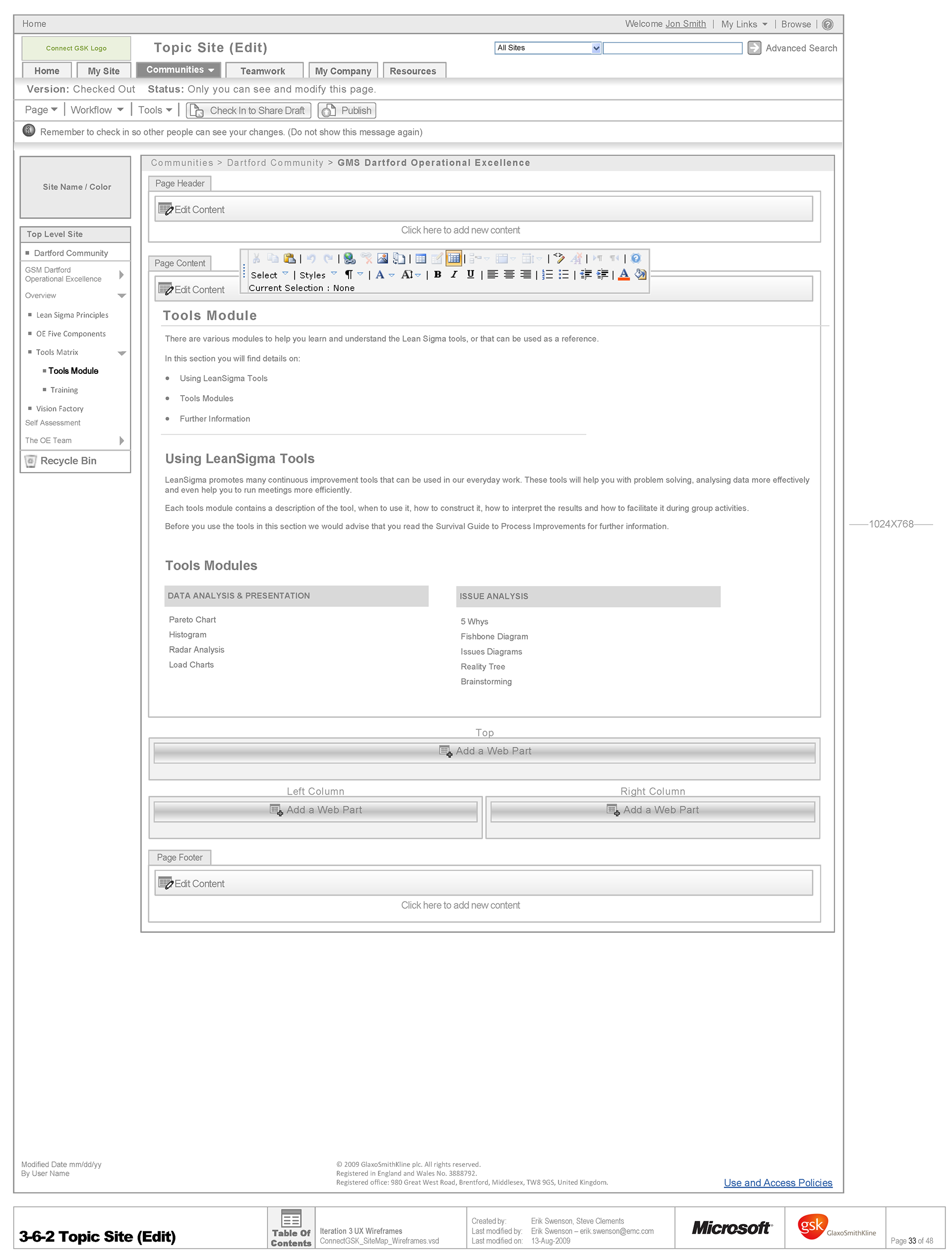Click the Insert Hyperlink globe icon

click(x=350, y=259)
